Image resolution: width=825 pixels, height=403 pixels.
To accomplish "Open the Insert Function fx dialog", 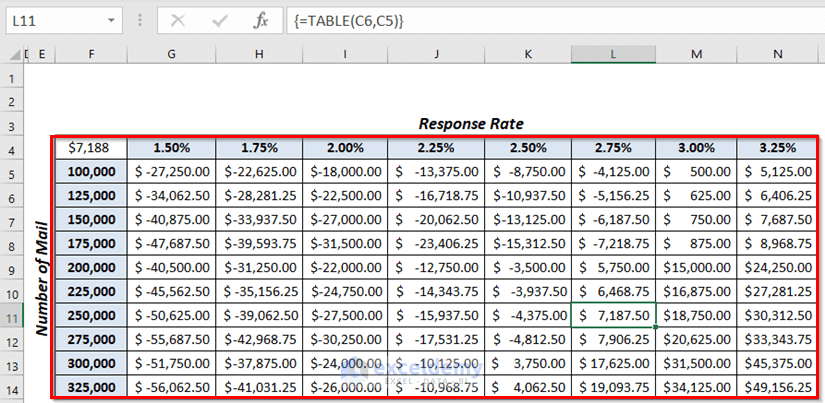I will pos(260,21).
